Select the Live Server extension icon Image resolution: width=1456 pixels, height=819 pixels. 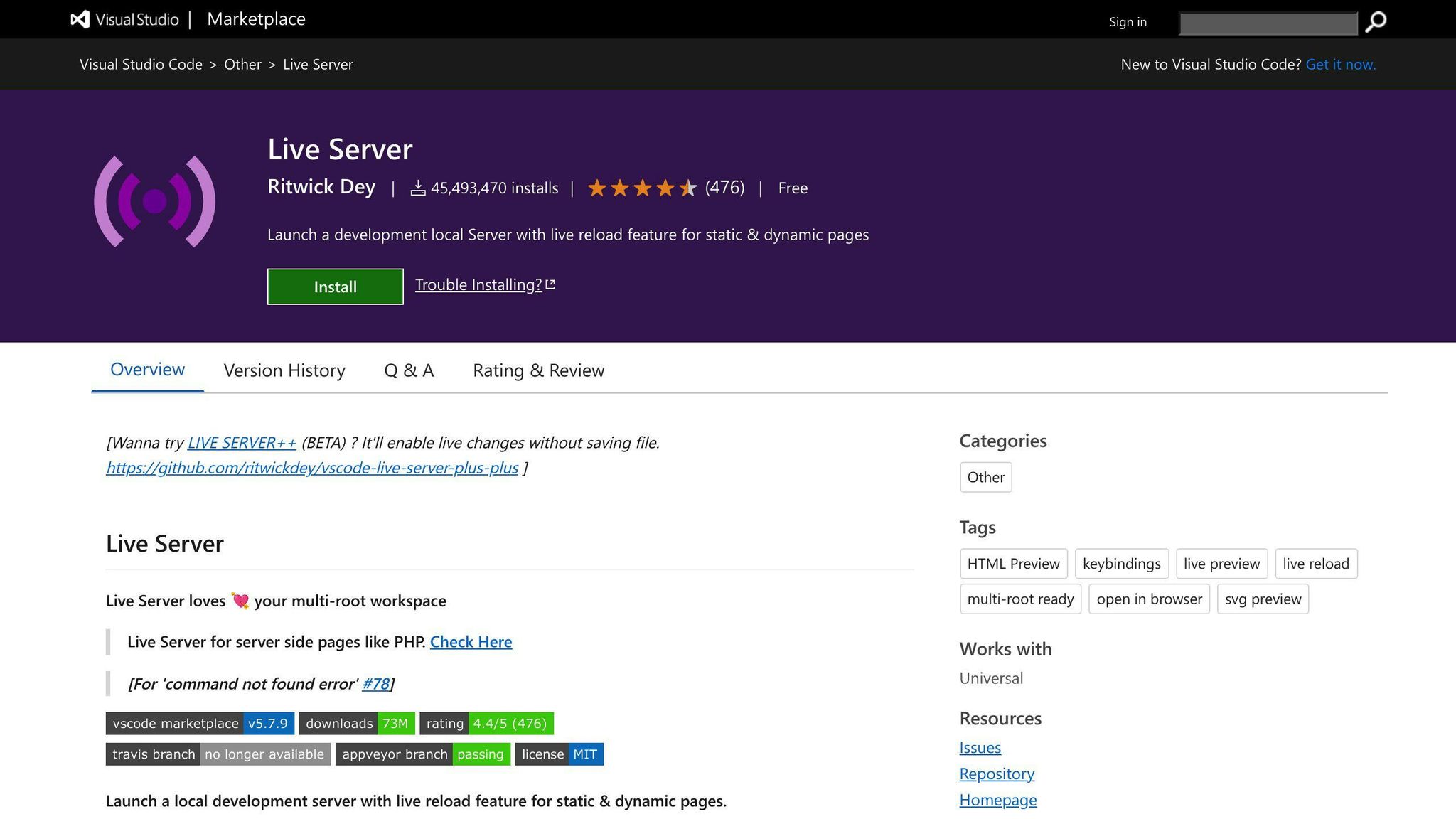[154, 201]
